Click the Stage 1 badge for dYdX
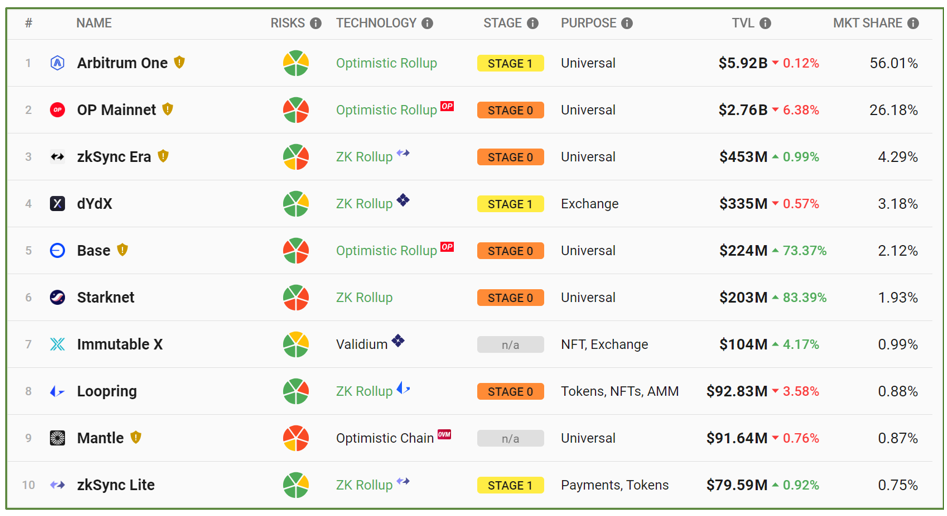Image resolution: width=947 pixels, height=516 pixels. pyautogui.click(x=510, y=204)
